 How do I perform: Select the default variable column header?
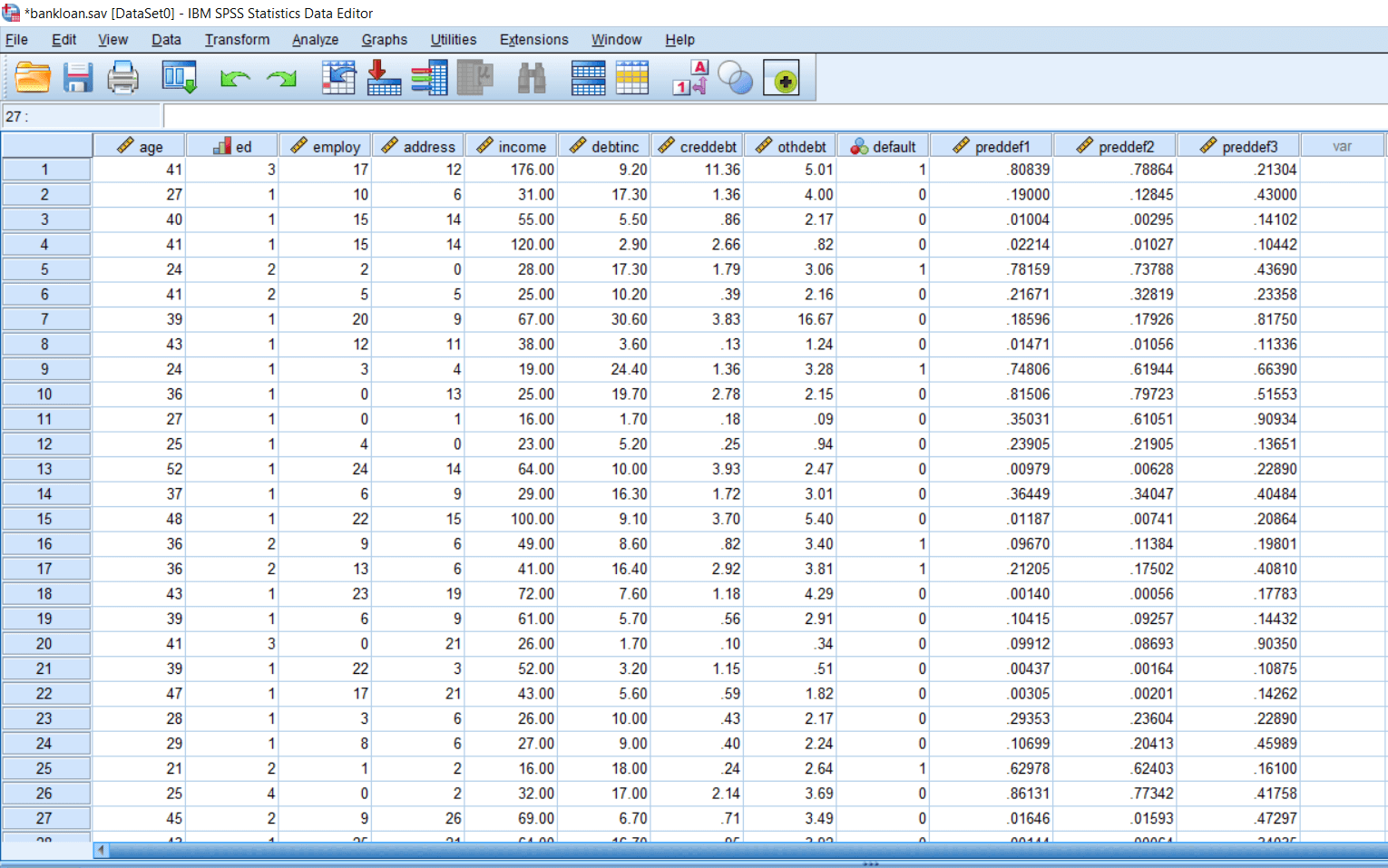pos(882,145)
